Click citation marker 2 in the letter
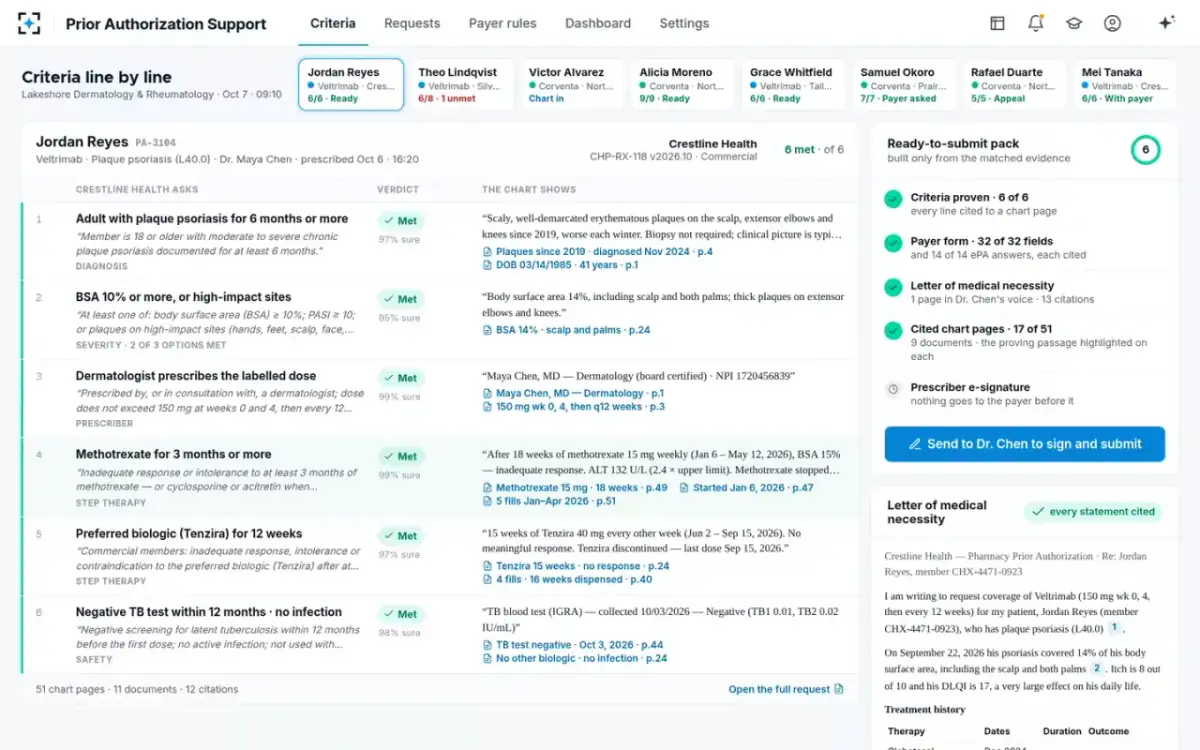Viewport: 1200px width, 750px height. tap(1097, 668)
